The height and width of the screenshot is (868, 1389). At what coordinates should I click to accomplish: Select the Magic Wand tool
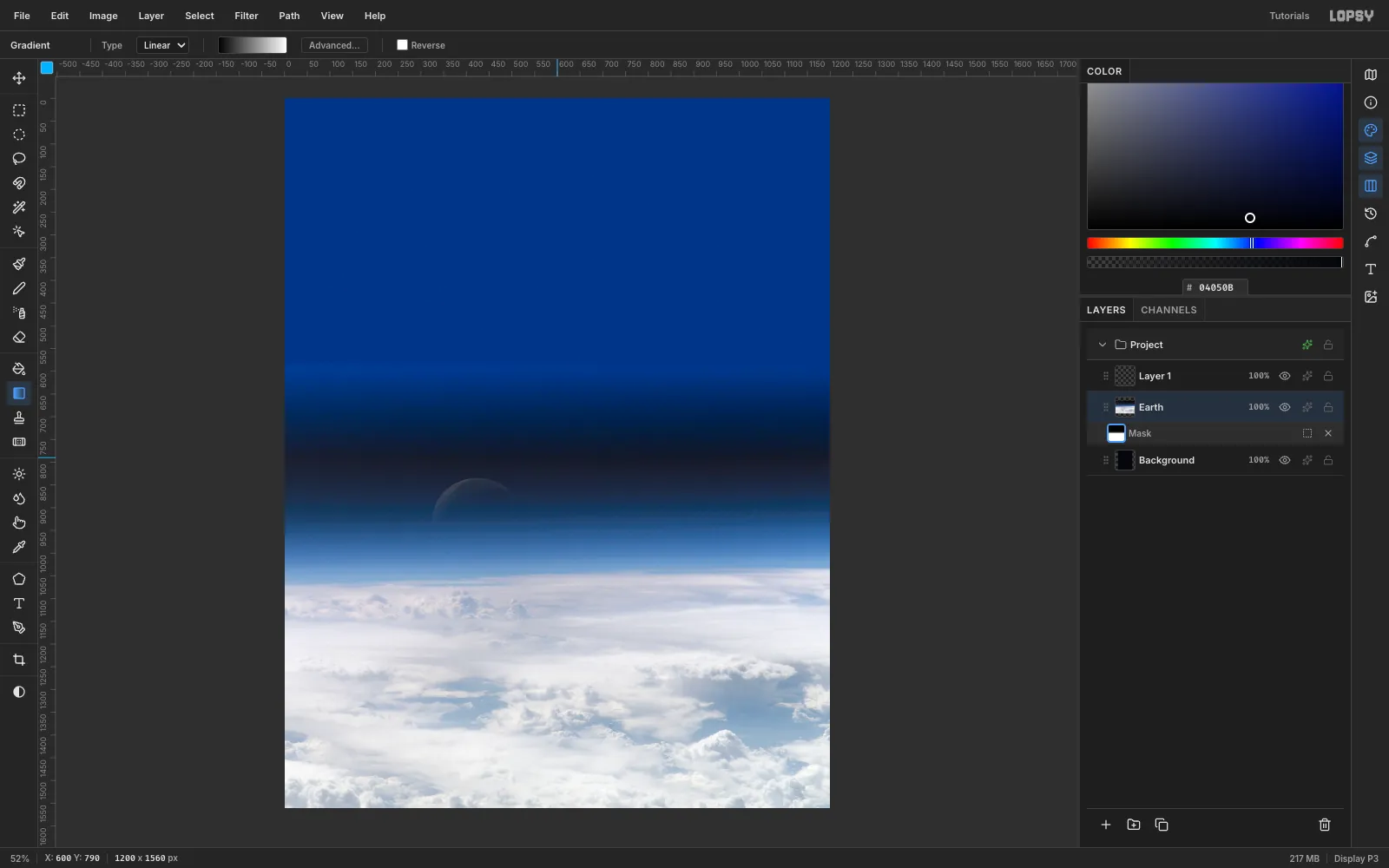point(19,207)
